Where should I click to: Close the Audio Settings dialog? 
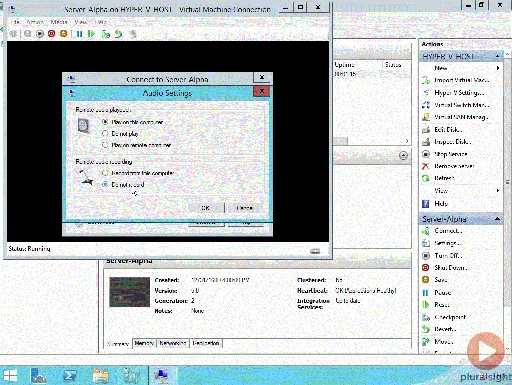(262, 91)
